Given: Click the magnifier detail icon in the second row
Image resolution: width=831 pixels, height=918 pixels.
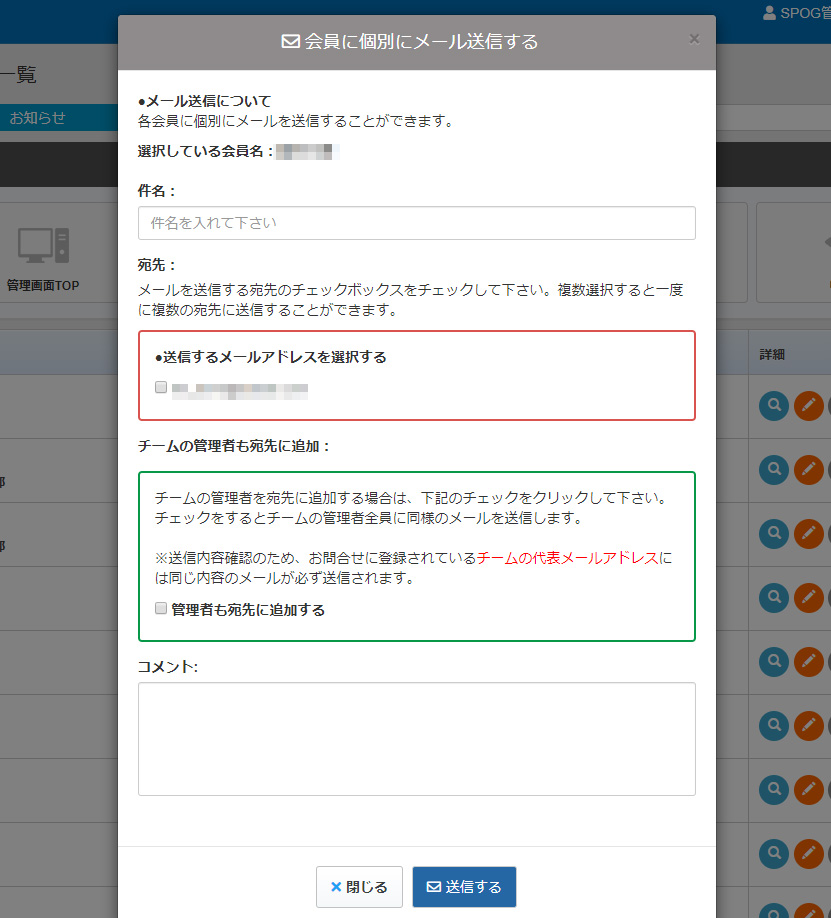Looking at the screenshot, I should (773, 470).
